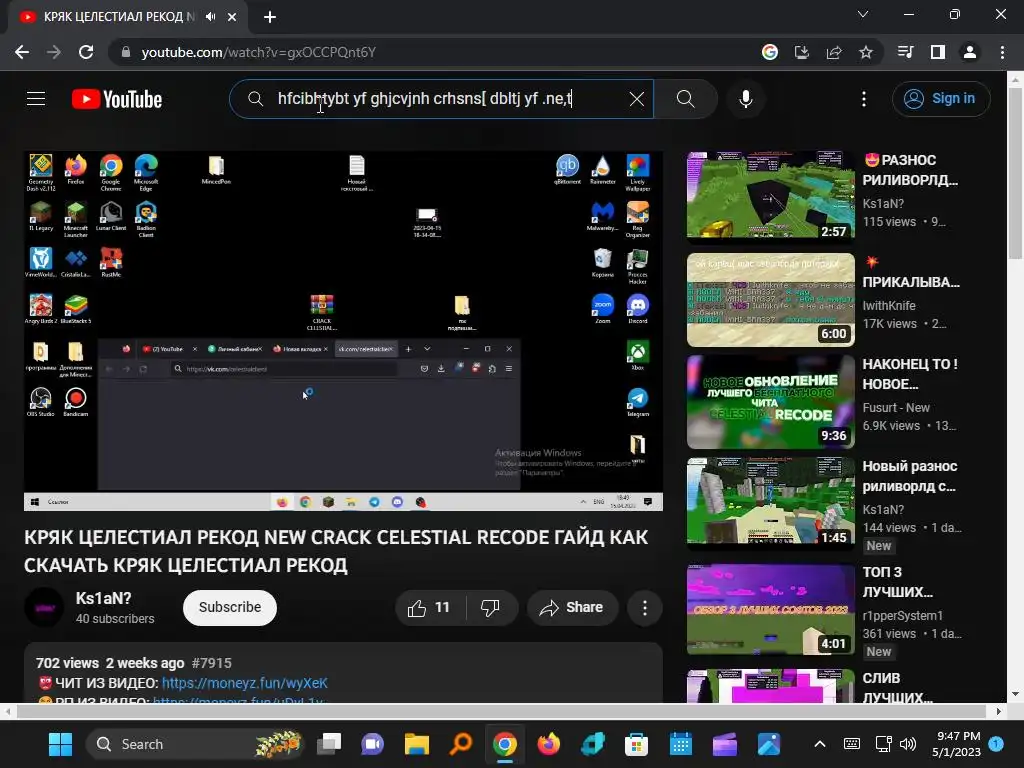Click the address bar URL

point(259,52)
